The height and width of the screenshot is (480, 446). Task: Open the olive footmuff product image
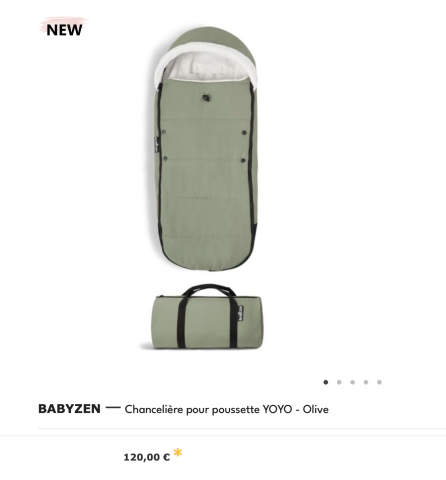click(206, 149)
